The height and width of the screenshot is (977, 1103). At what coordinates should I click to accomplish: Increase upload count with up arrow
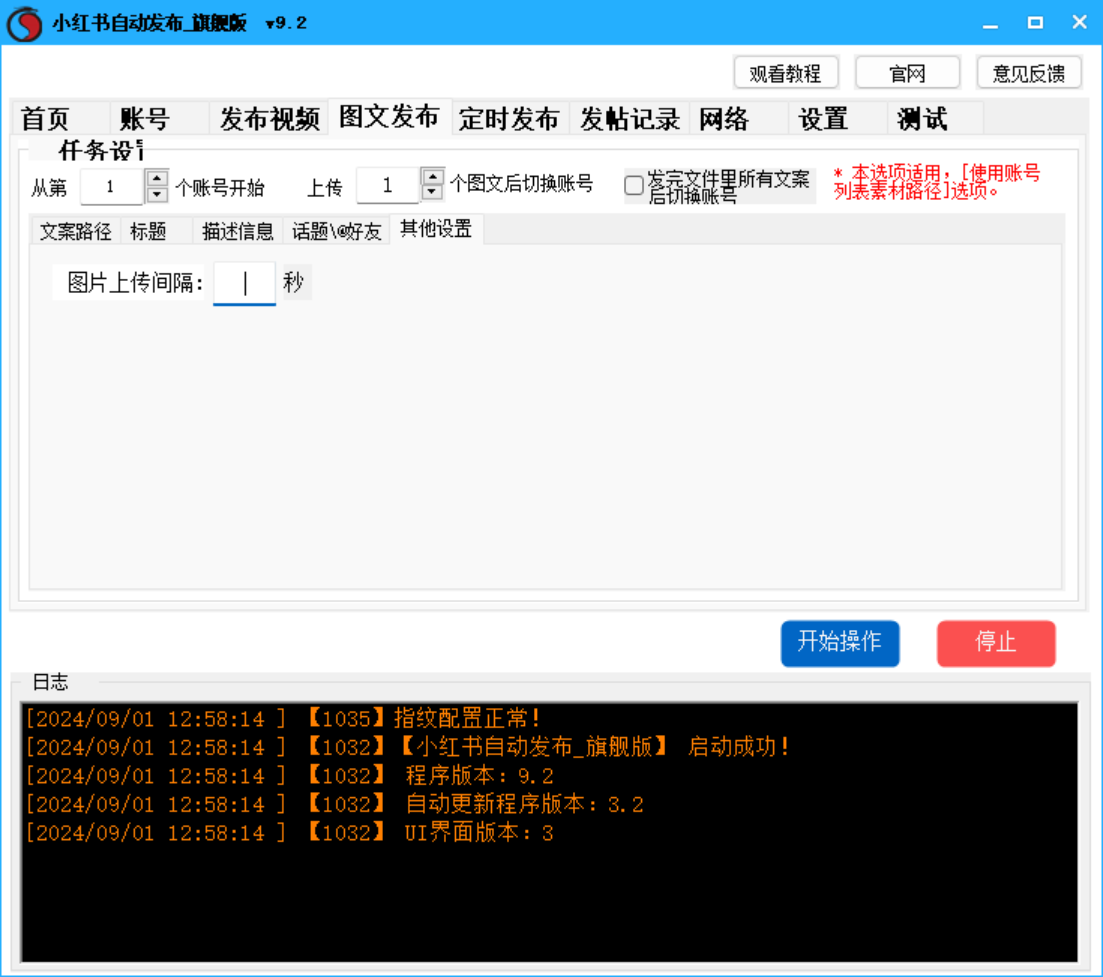(433, 177)
